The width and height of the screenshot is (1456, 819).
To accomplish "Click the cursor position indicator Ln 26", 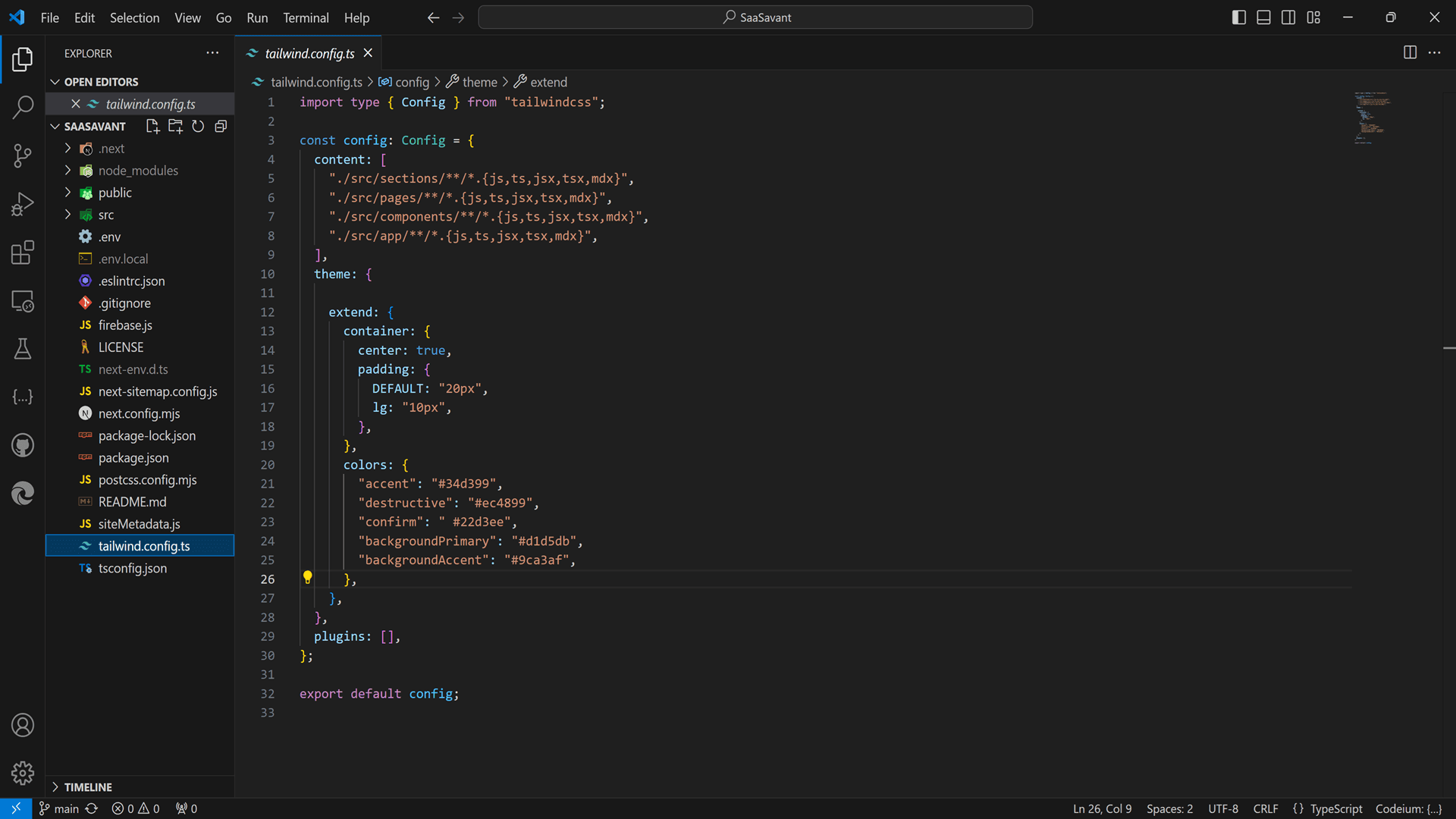I will pos(1101,808).
